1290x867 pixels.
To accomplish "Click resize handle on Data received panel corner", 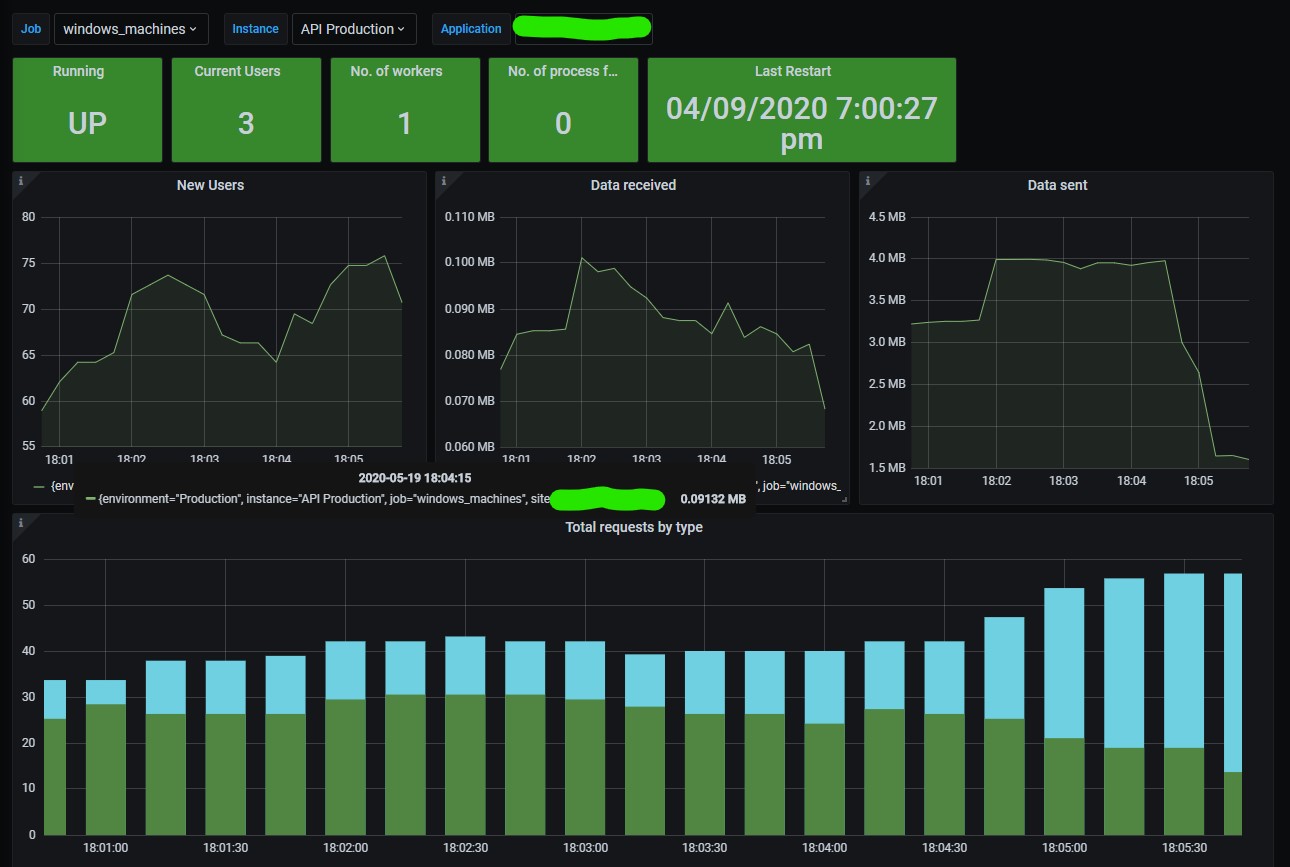I will pyautogui.click(x=844, y=498).
